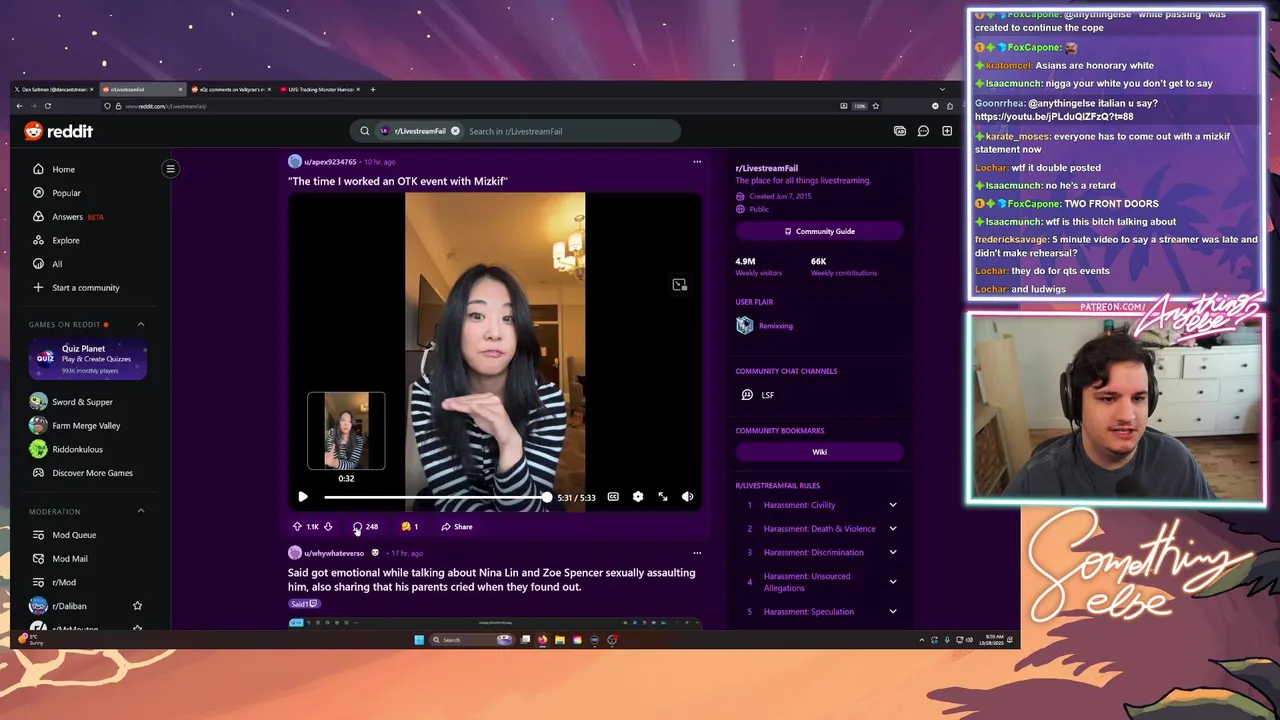Open the 248 comments on the post
This screenshot has width=1280, height=720.
(x=365, y=527)
